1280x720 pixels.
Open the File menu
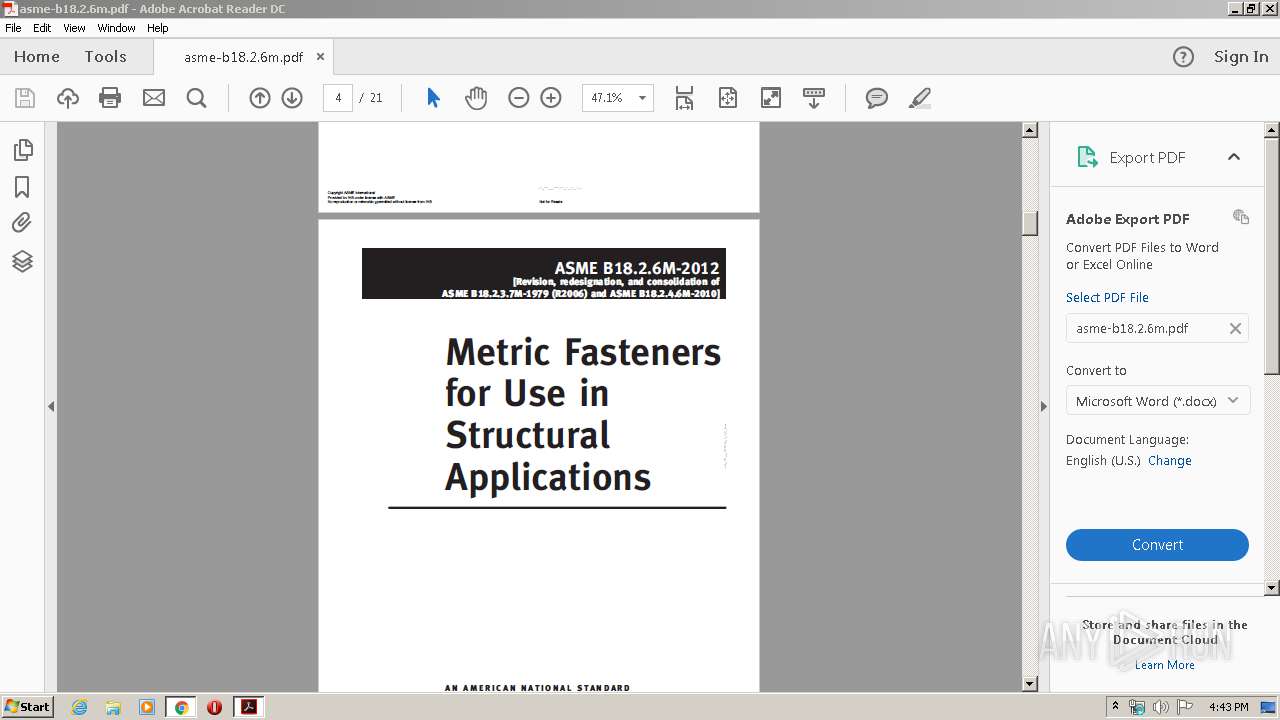[13, 28]
